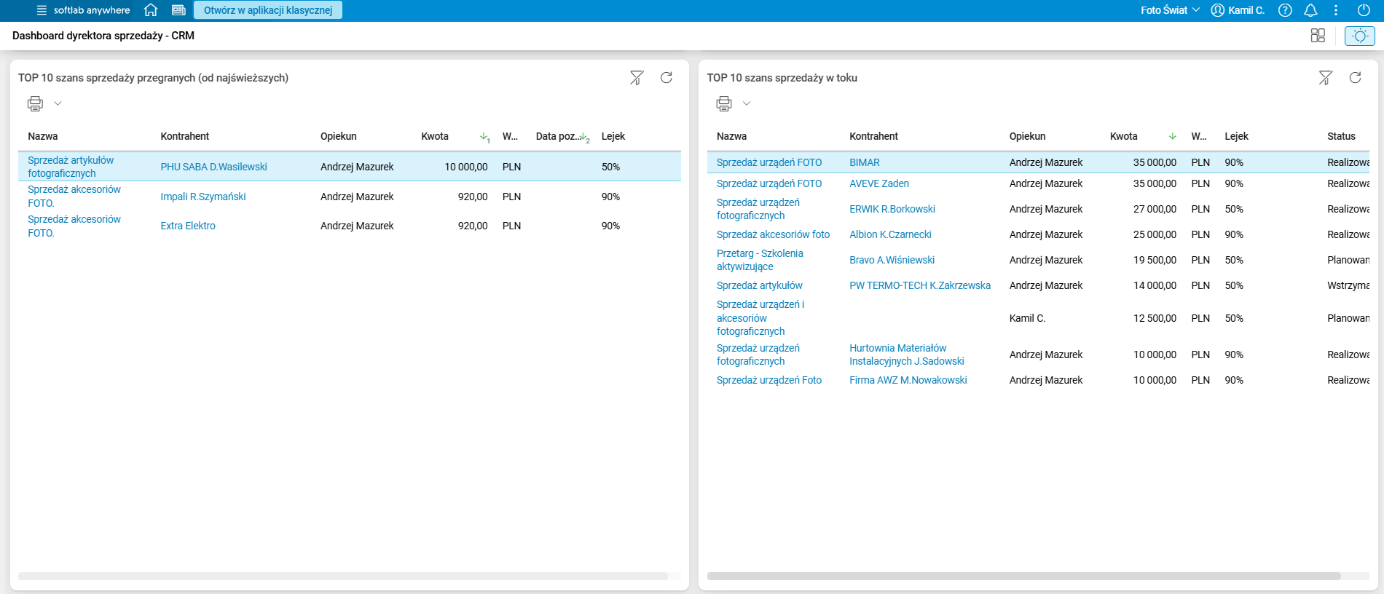The image size is (1384, 594).
Task: Open contractor Albion K.Czarnecki
Action: point(890,234)
